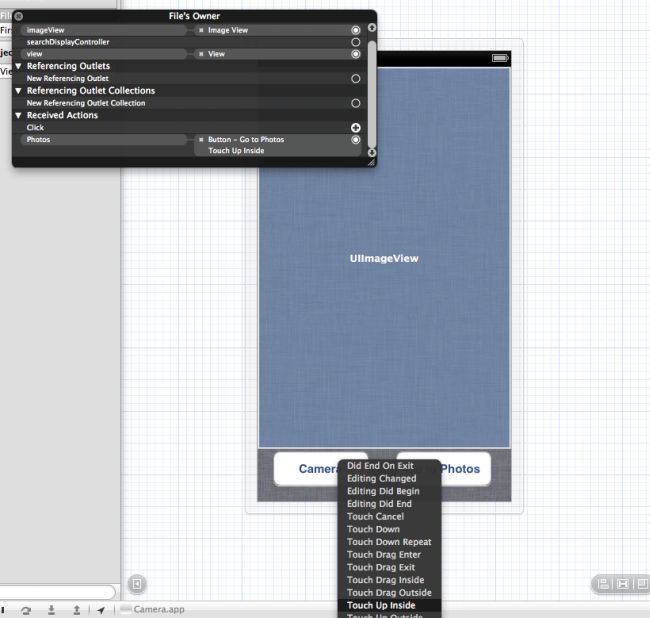Close the File's Owner connections panel

[19, 16]
